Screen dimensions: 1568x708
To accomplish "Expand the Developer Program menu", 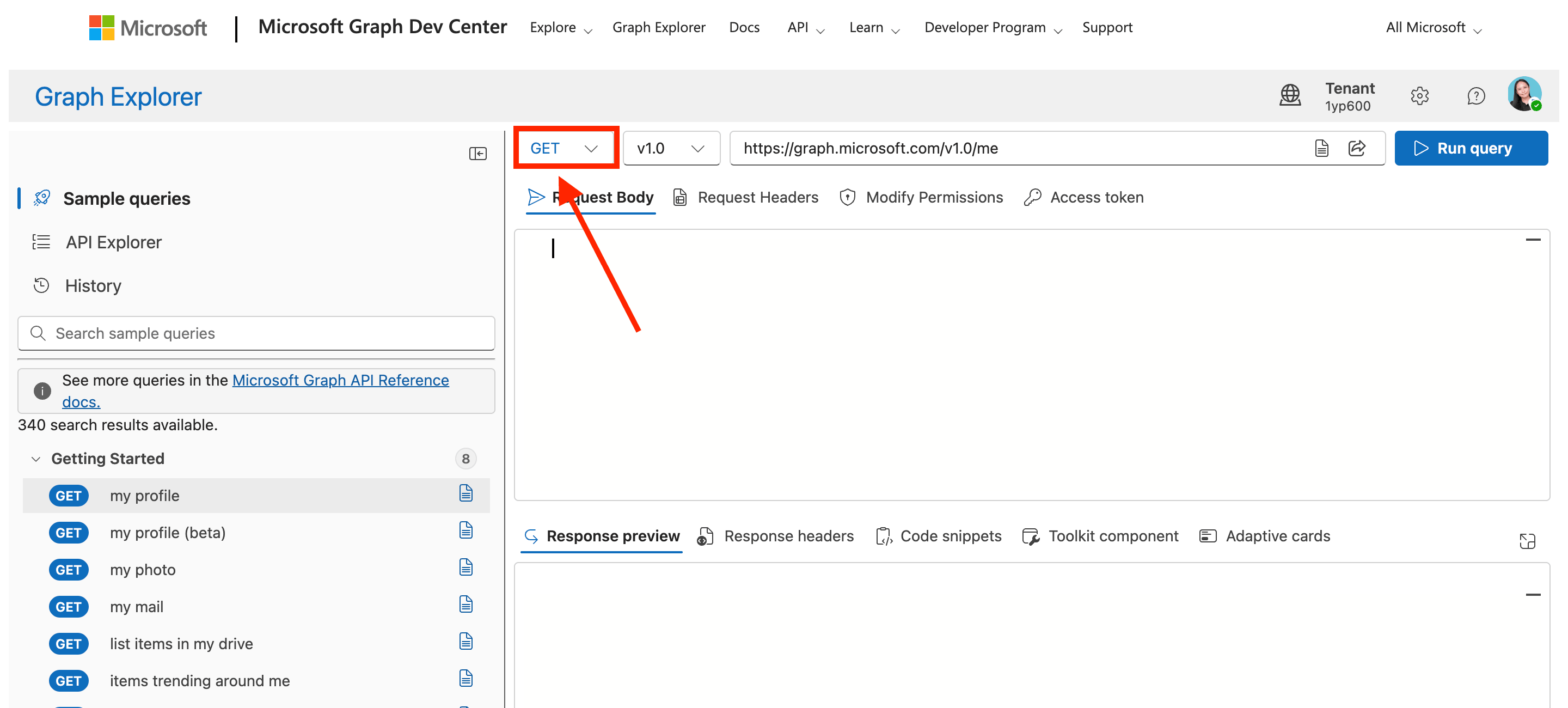I will (993, 28).
